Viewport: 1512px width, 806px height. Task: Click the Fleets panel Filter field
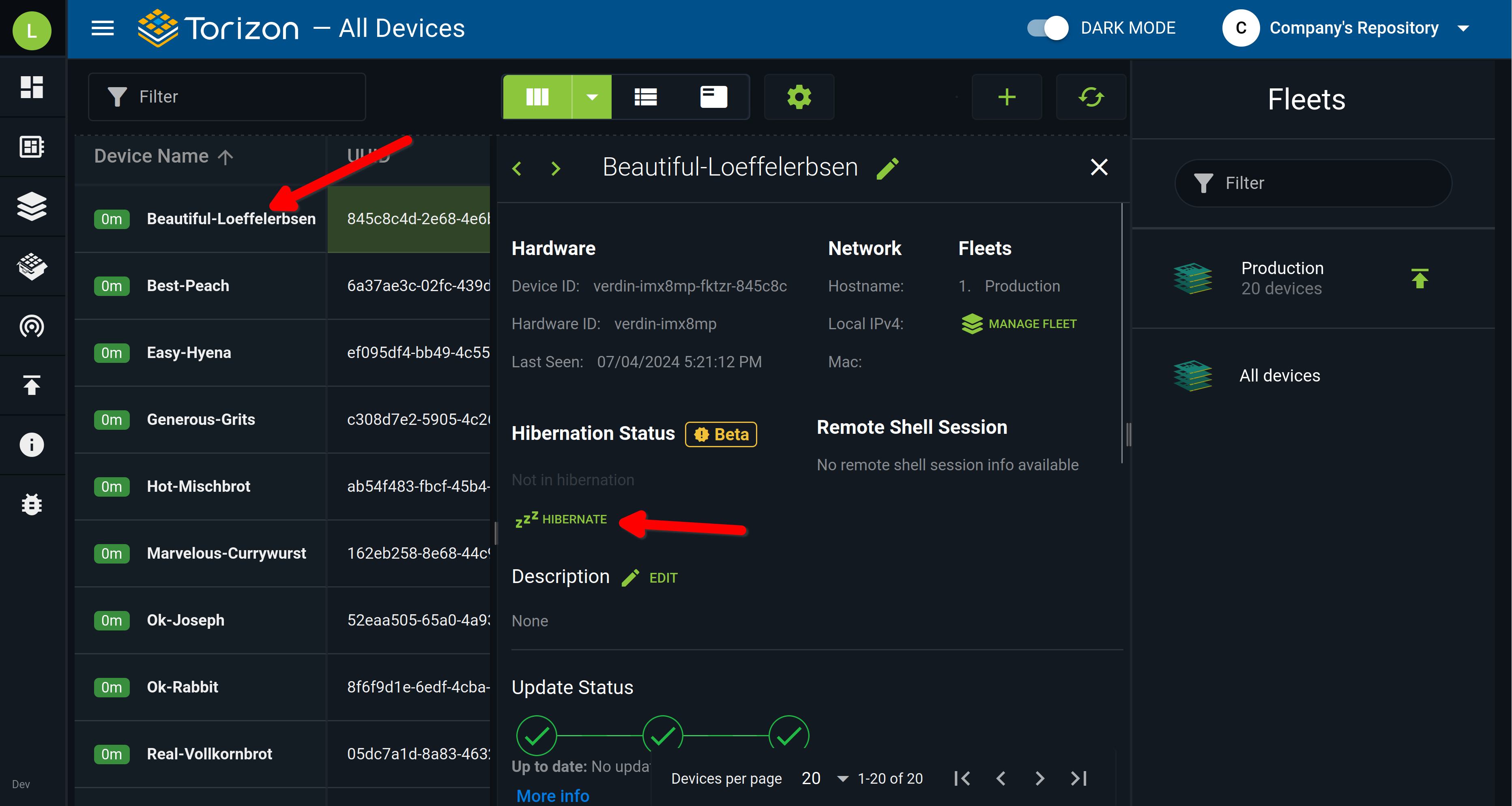tap(1313, 183)
